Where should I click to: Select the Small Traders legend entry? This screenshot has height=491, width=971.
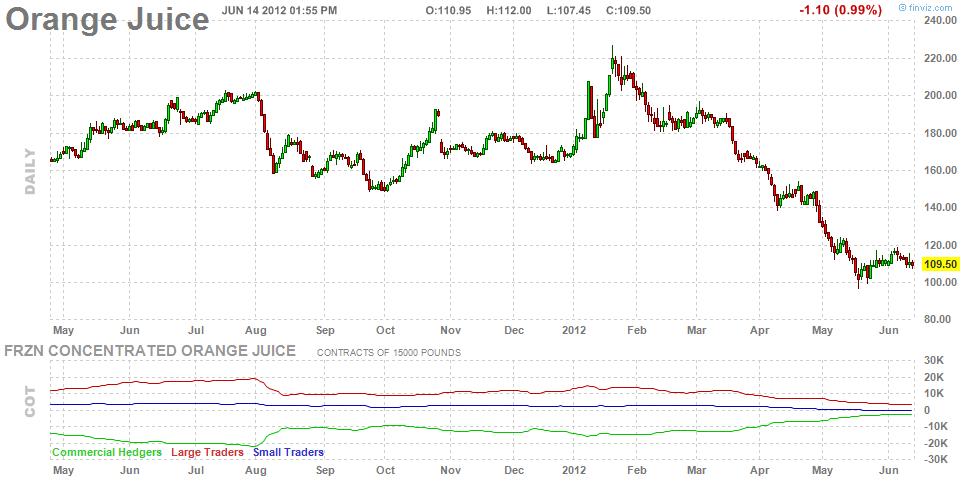[289, 453]
